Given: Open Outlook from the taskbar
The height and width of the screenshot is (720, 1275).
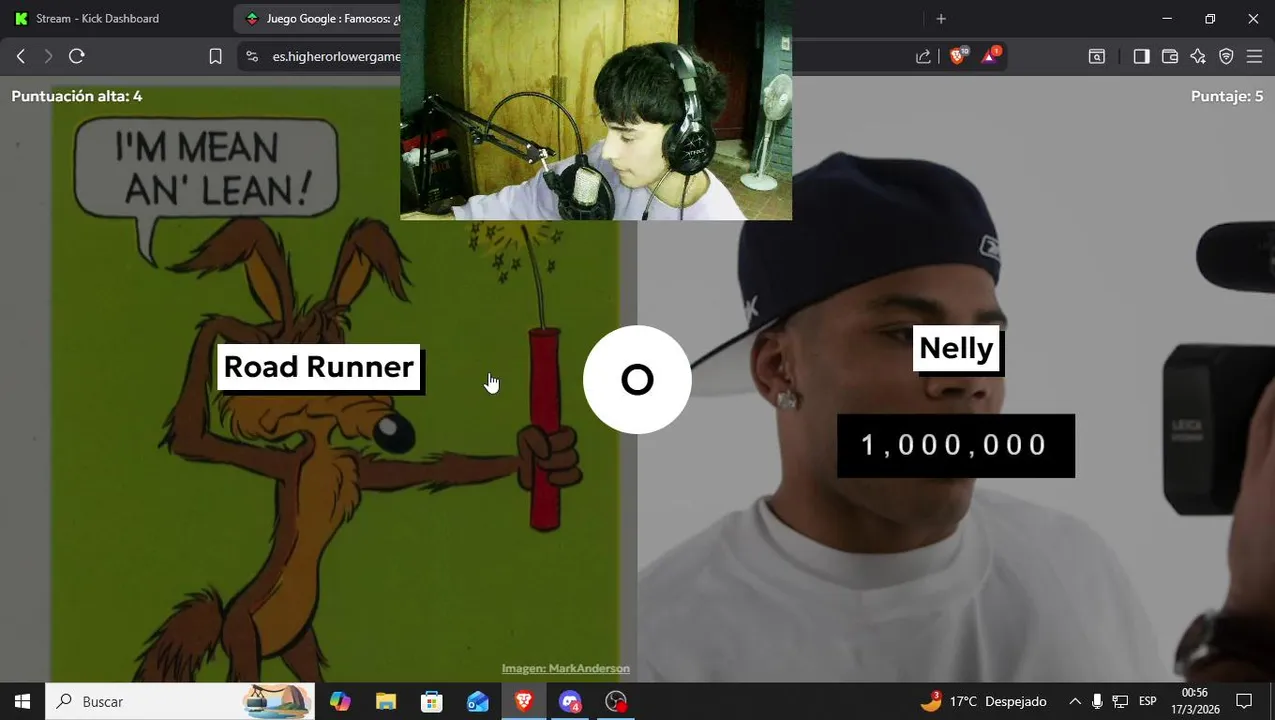Looking at the screenshot, I should pyautogui.click(x=478, y=701).
